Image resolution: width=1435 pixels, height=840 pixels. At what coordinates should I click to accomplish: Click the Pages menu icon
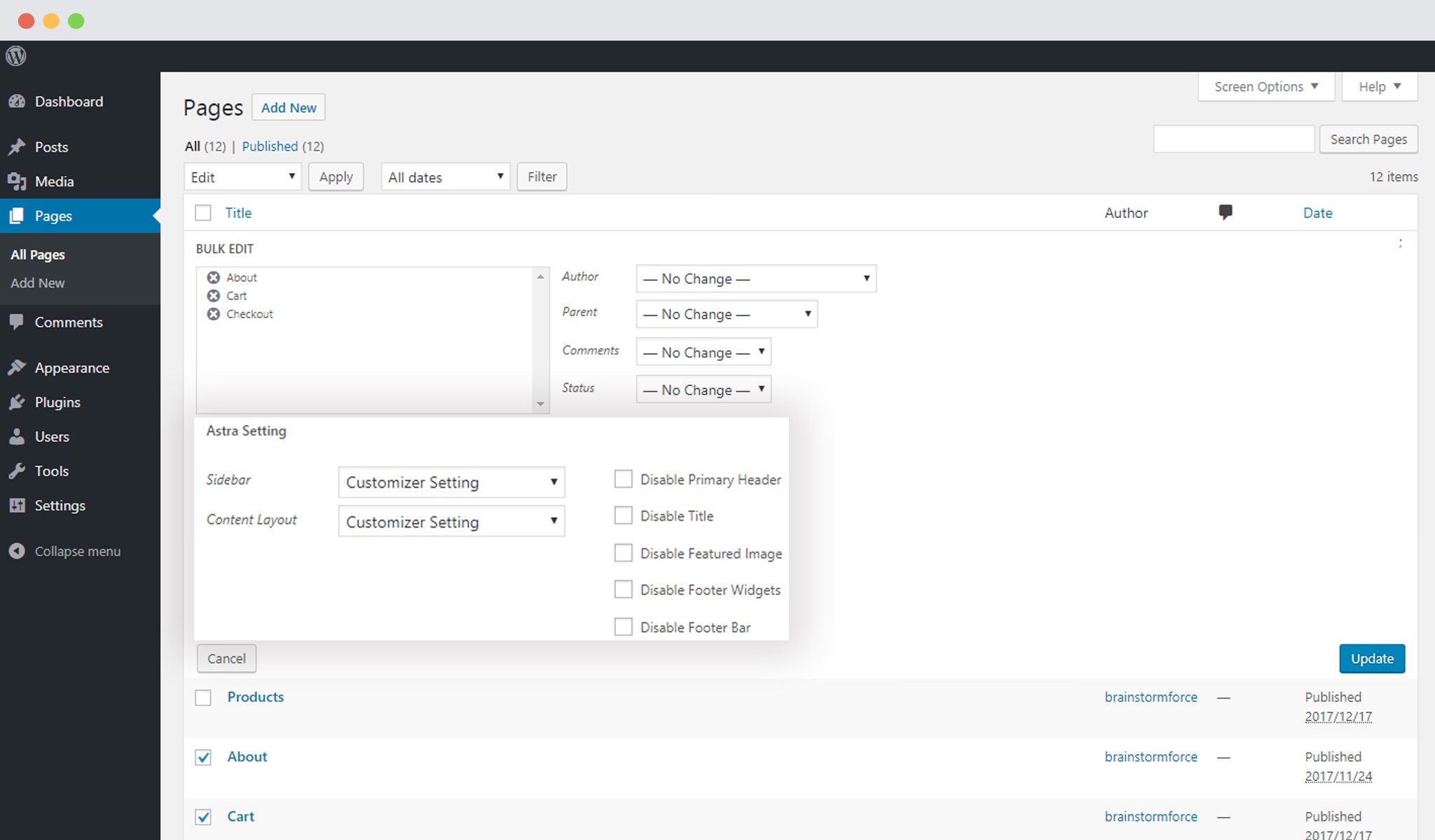click(x=17, y=215)
